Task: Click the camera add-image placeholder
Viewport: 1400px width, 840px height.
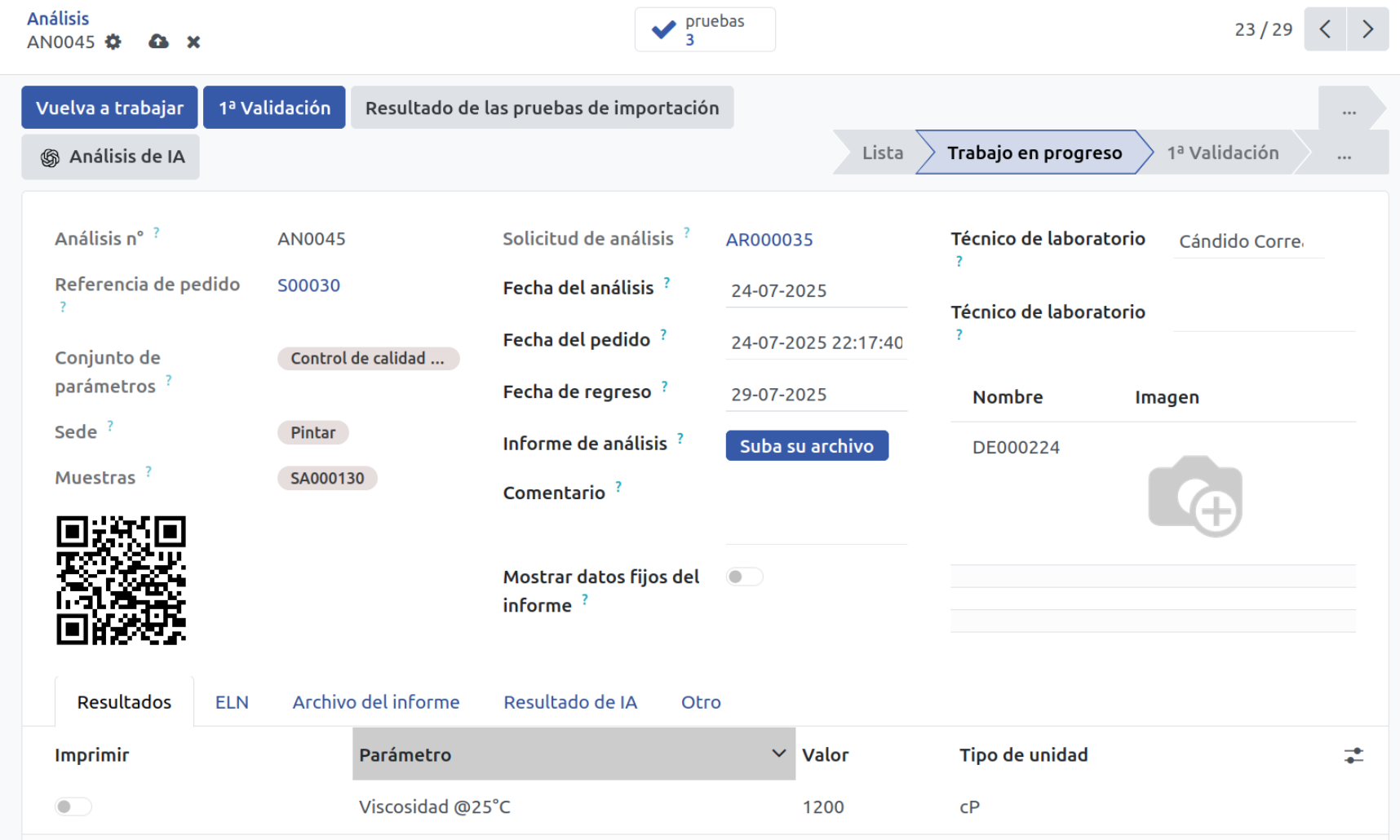Action: point(1195,496)
